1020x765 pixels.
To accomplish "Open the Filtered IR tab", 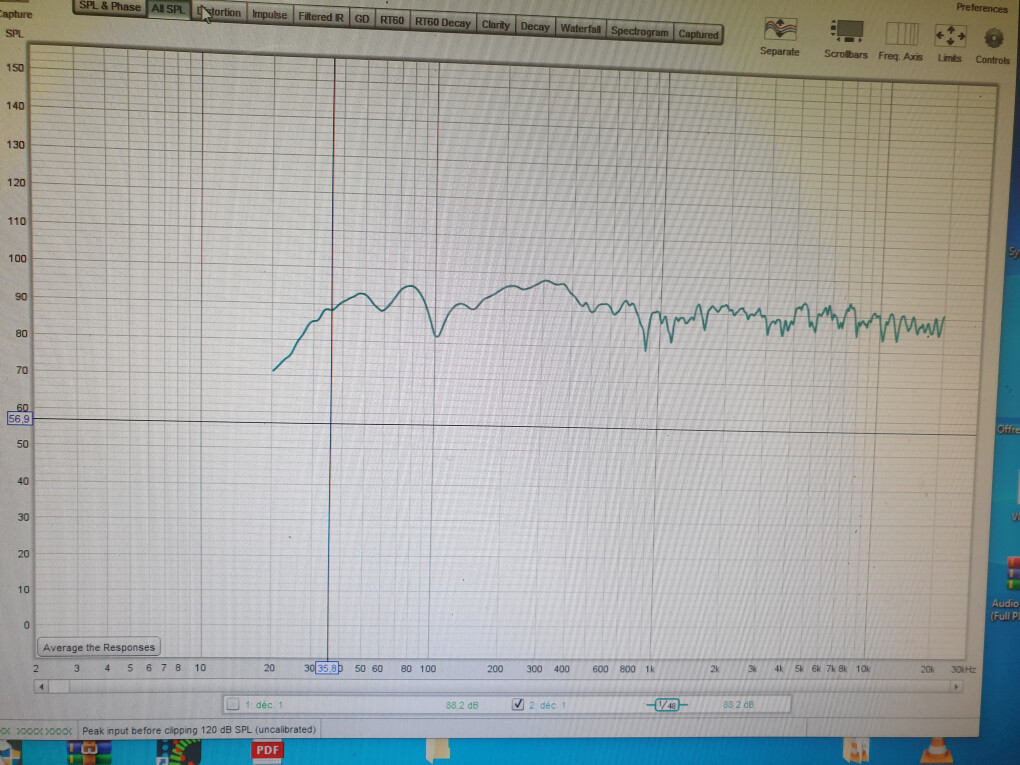I will coord(321,17).
